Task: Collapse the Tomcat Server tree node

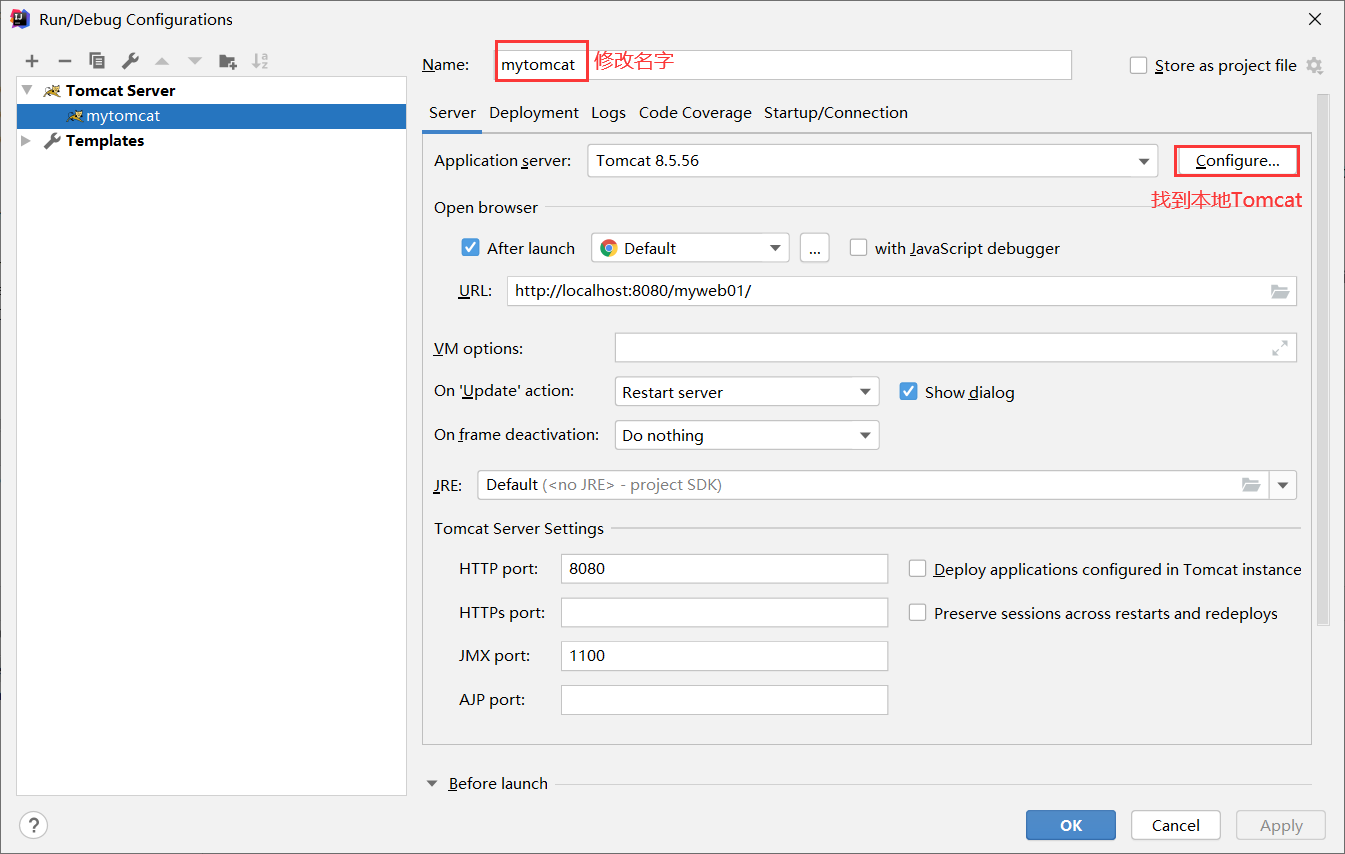Action: point(27,90)
